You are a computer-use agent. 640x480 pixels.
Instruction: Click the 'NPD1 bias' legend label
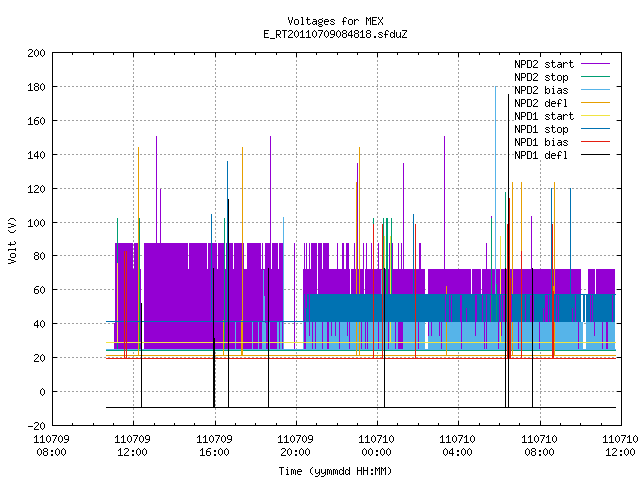click(x=541, y=142)
